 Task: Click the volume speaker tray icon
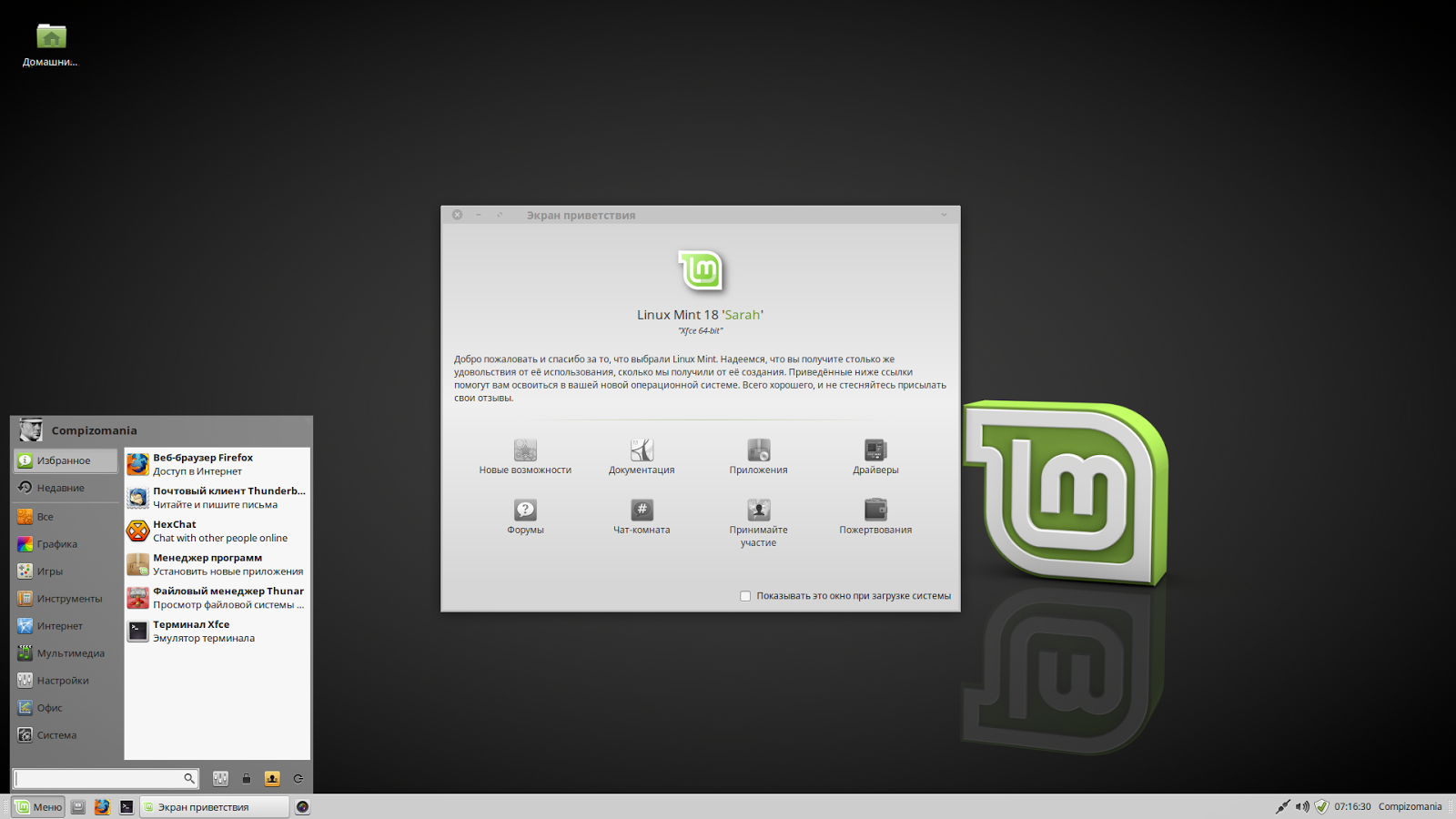pos(1302,807)
